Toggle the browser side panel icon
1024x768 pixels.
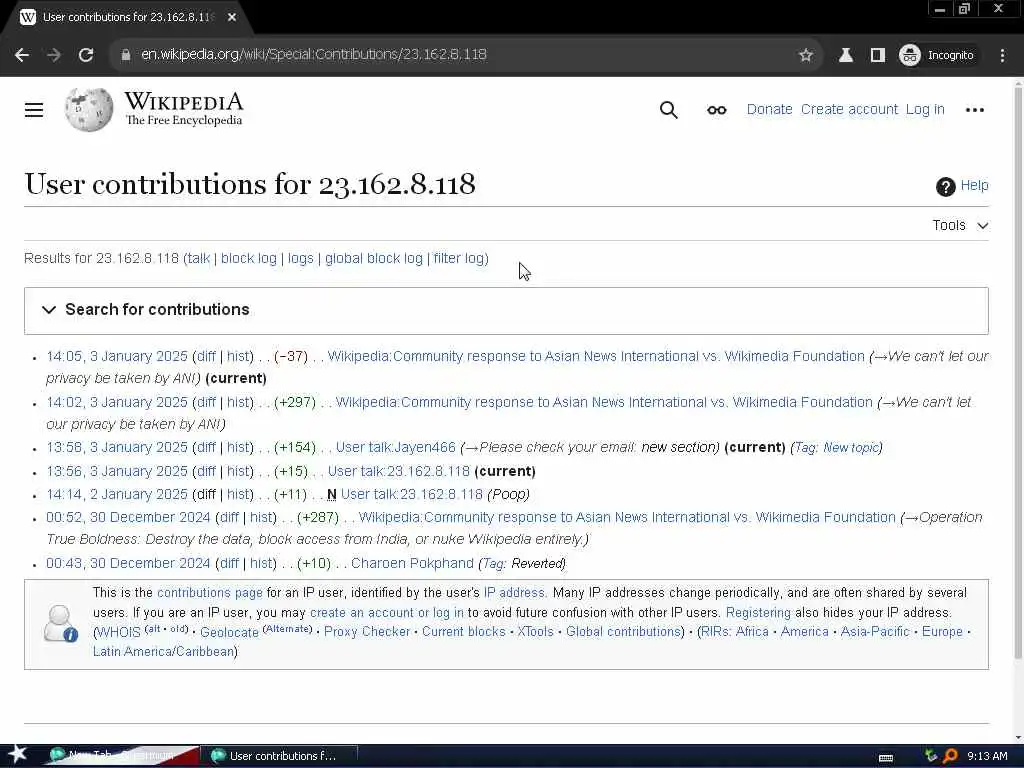coord(878,55)
